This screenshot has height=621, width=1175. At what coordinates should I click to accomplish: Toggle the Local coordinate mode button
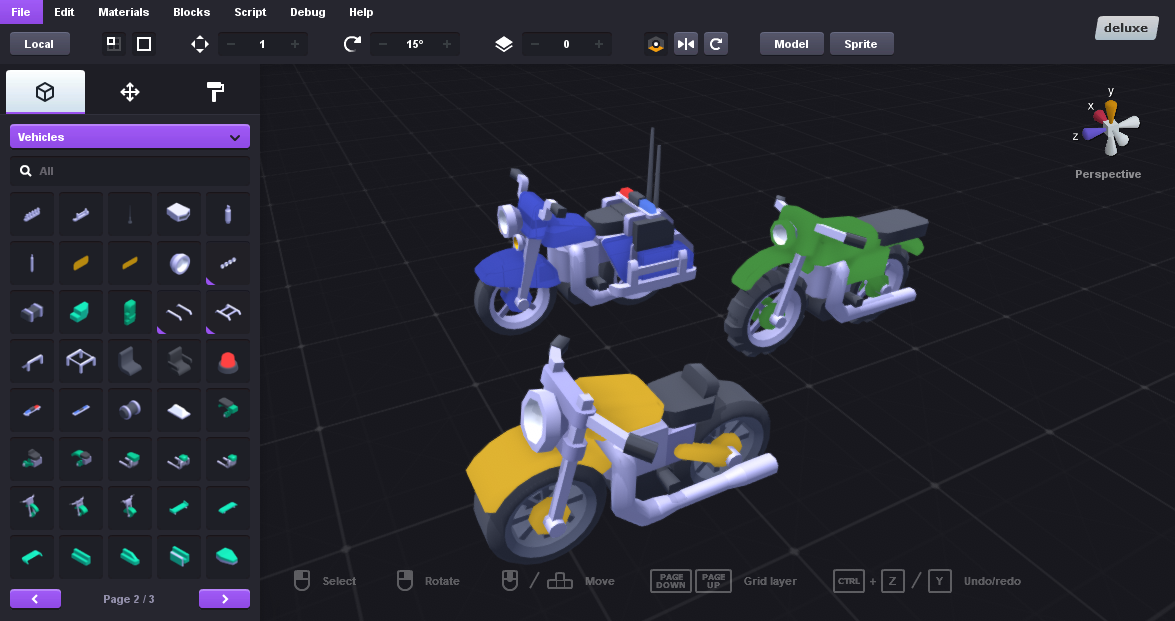39,44
